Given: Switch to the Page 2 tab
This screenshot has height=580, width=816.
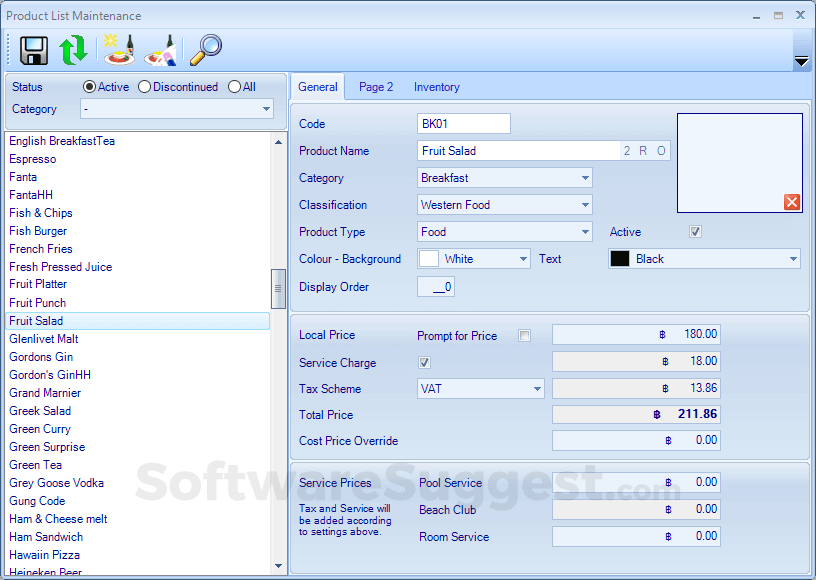Looking at the screenshot, I should (x=376, y=87).
